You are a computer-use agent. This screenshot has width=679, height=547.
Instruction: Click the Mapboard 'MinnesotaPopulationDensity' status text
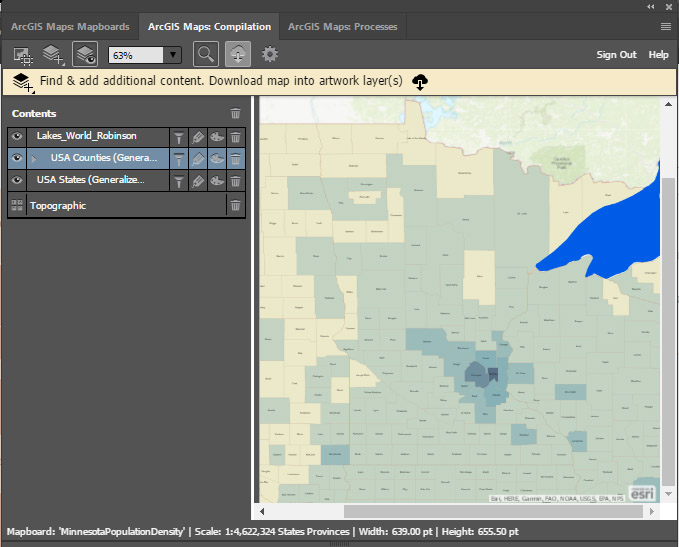pyautogui.click(x=96, y=531)
